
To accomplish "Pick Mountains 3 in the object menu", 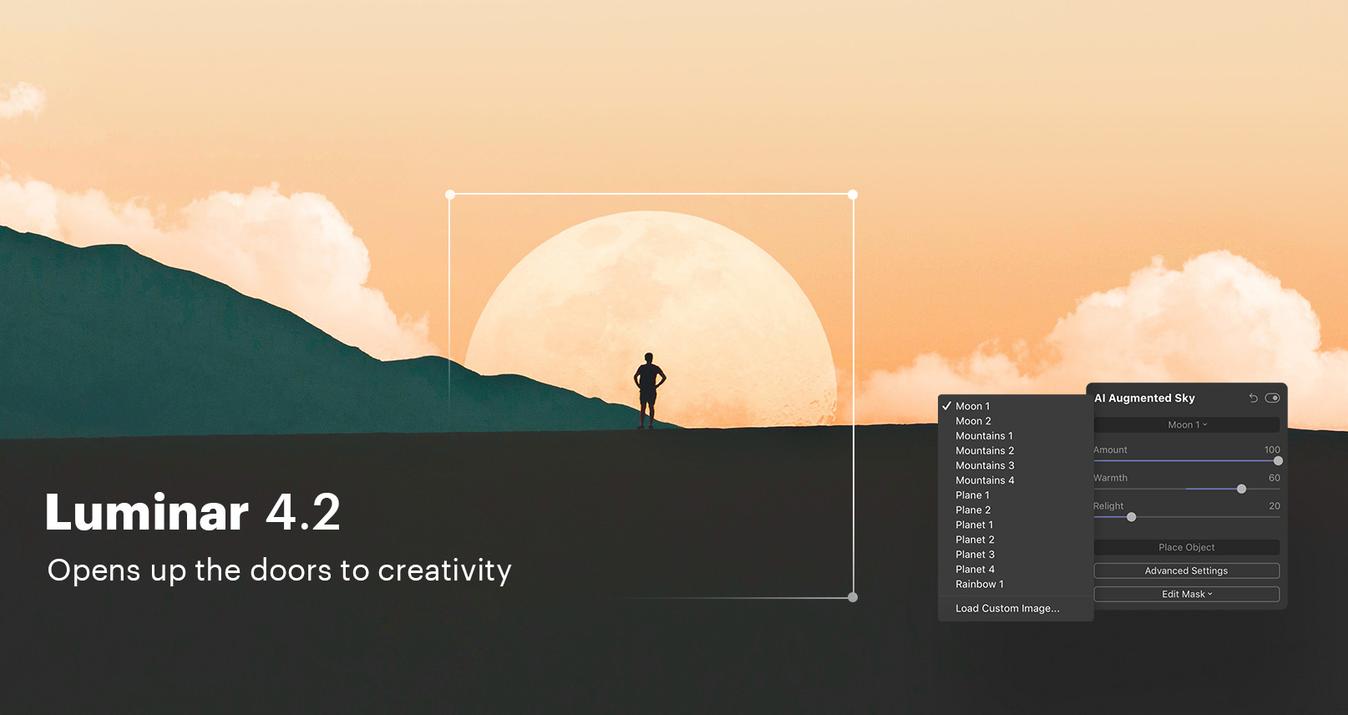I will point(984,465).
